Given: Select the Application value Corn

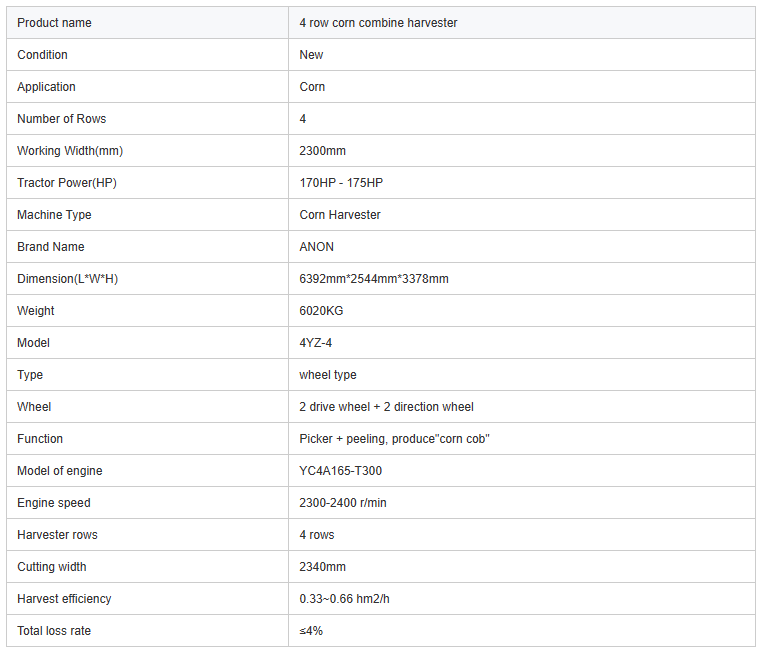Looking at the screenshot, I should (x=312, y=87).
